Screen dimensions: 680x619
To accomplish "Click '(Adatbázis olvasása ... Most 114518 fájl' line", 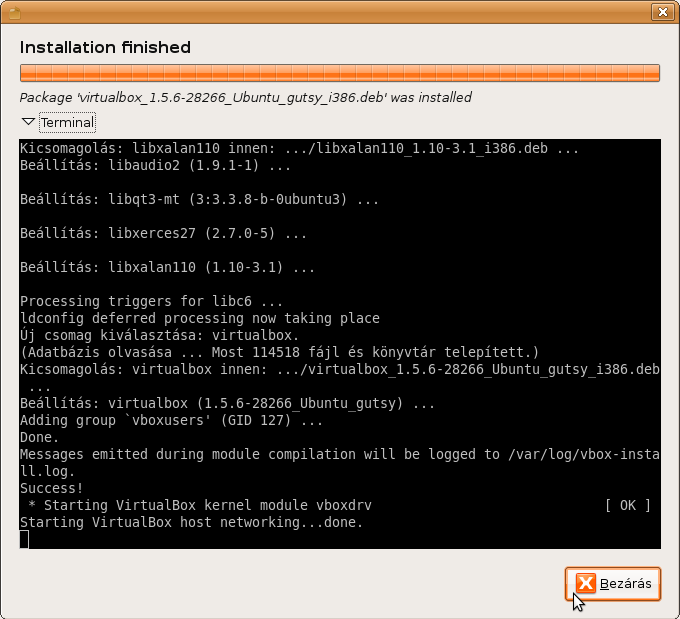I will pos(279,352).
